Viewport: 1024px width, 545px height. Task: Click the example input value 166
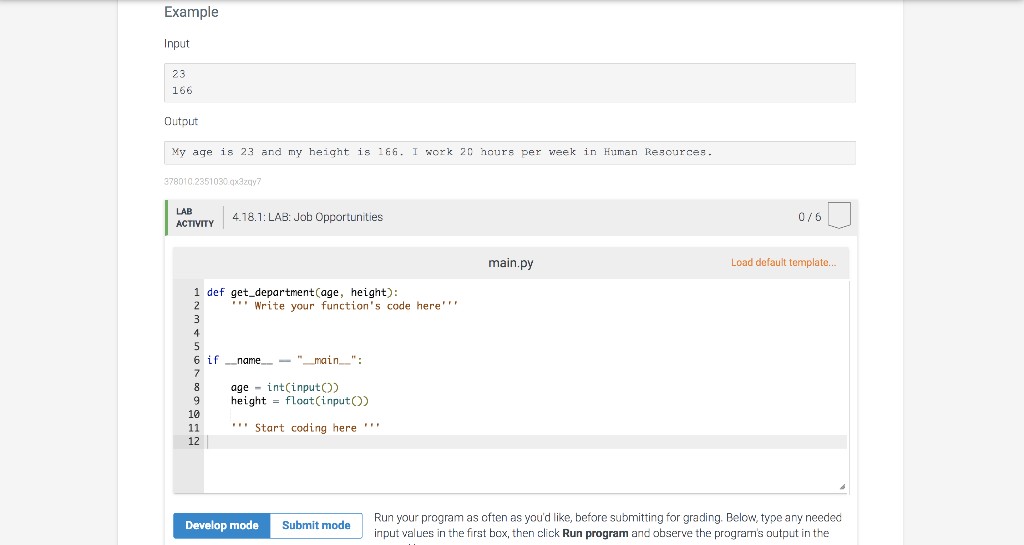182,91
